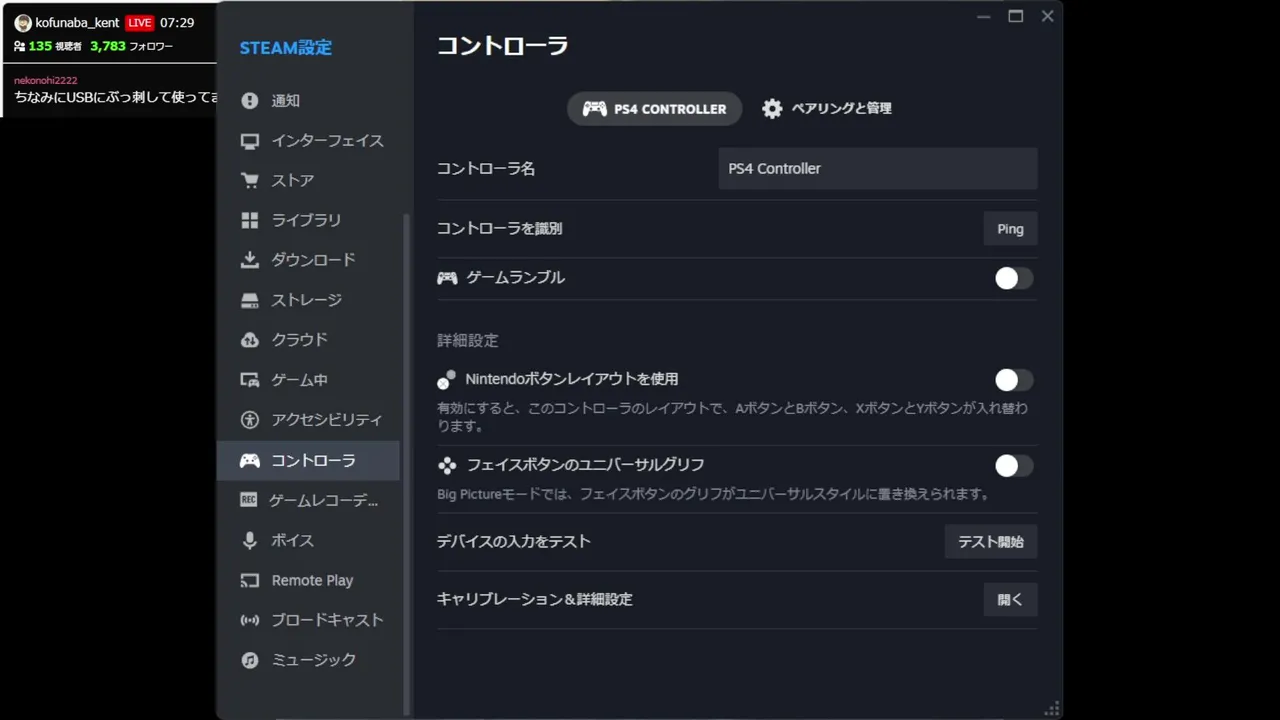Go to ゲーム中 settings

pyautogui.click(x=308, y=380)
